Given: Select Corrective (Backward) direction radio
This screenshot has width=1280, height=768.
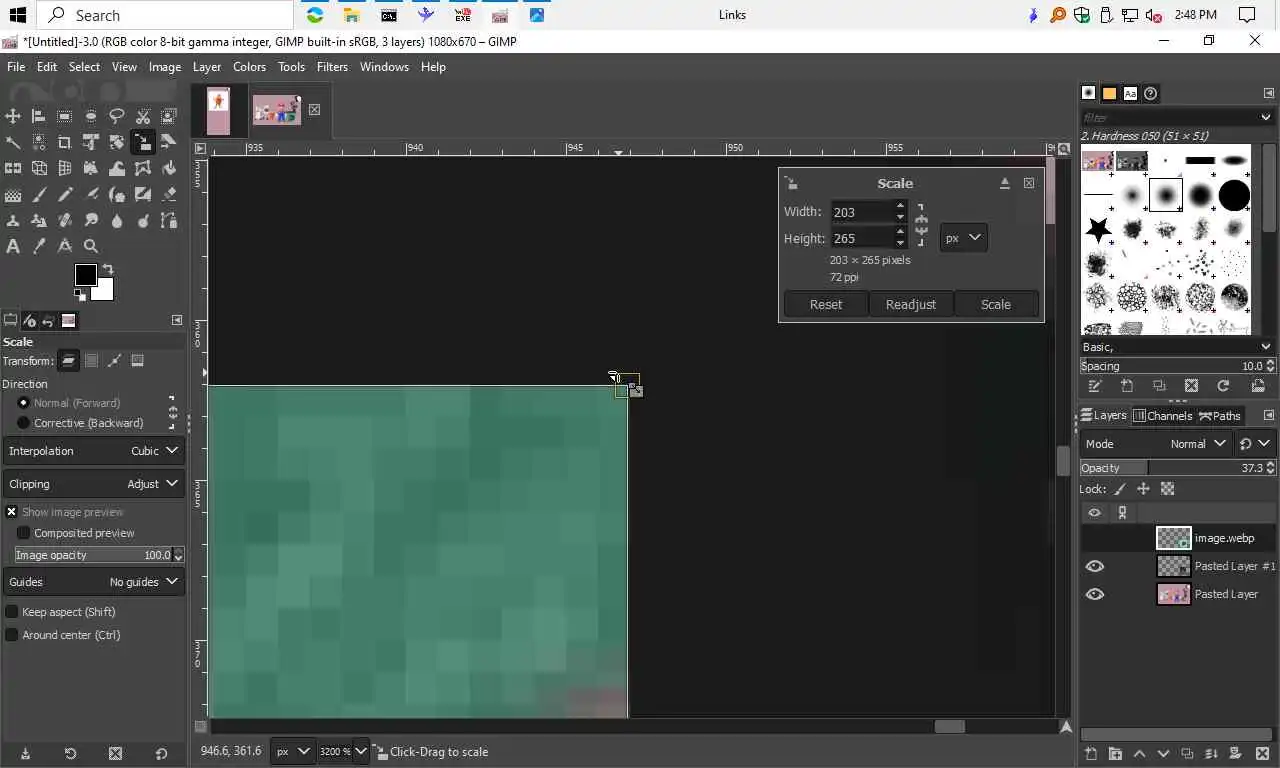Looking at the screenshot, I should pyautogui.click(x=24, y=423).
